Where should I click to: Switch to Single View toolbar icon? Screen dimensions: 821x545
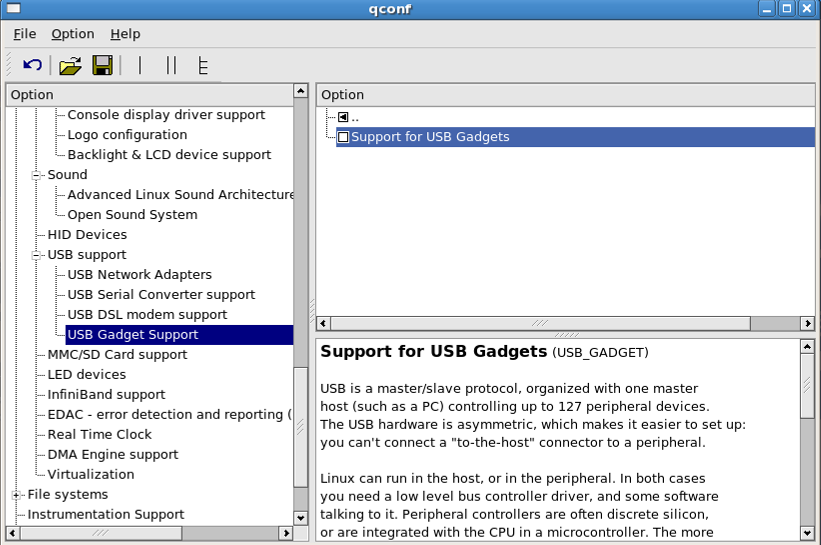pos(140,65)
